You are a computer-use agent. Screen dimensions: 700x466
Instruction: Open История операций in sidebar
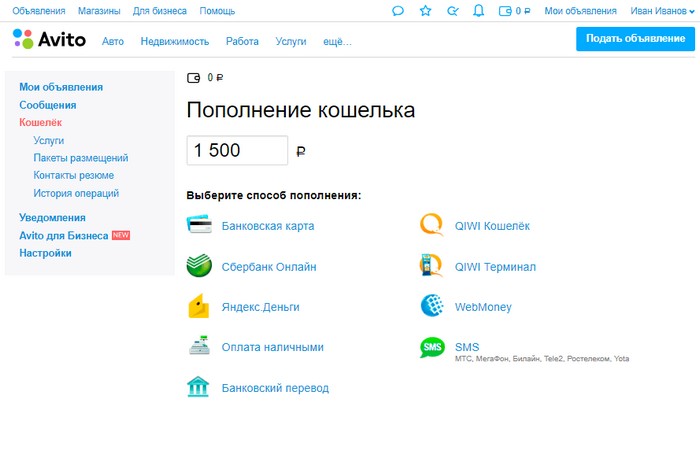coord(76,193)
